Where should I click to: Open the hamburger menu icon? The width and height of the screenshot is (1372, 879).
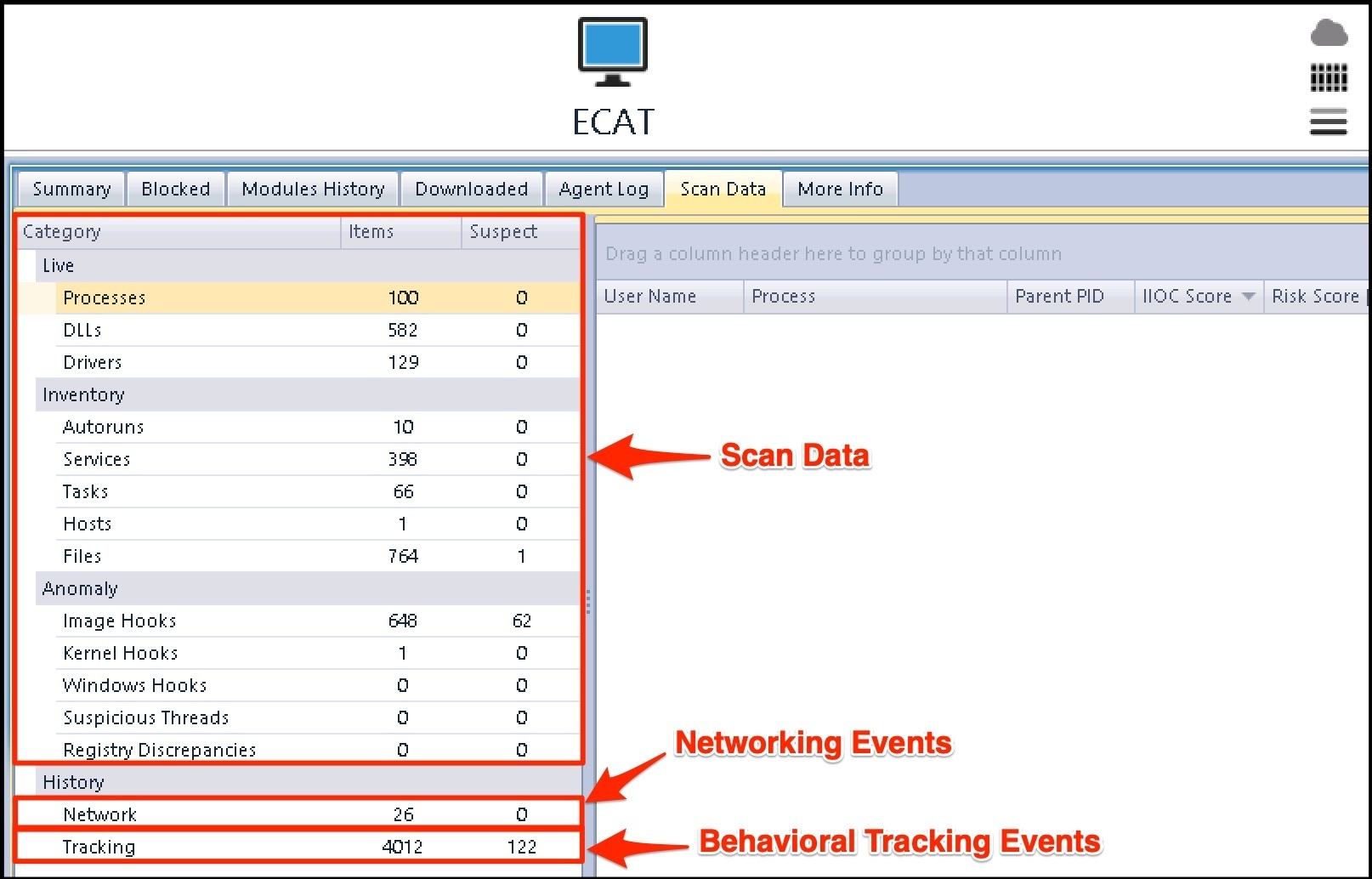(1329, 122)
